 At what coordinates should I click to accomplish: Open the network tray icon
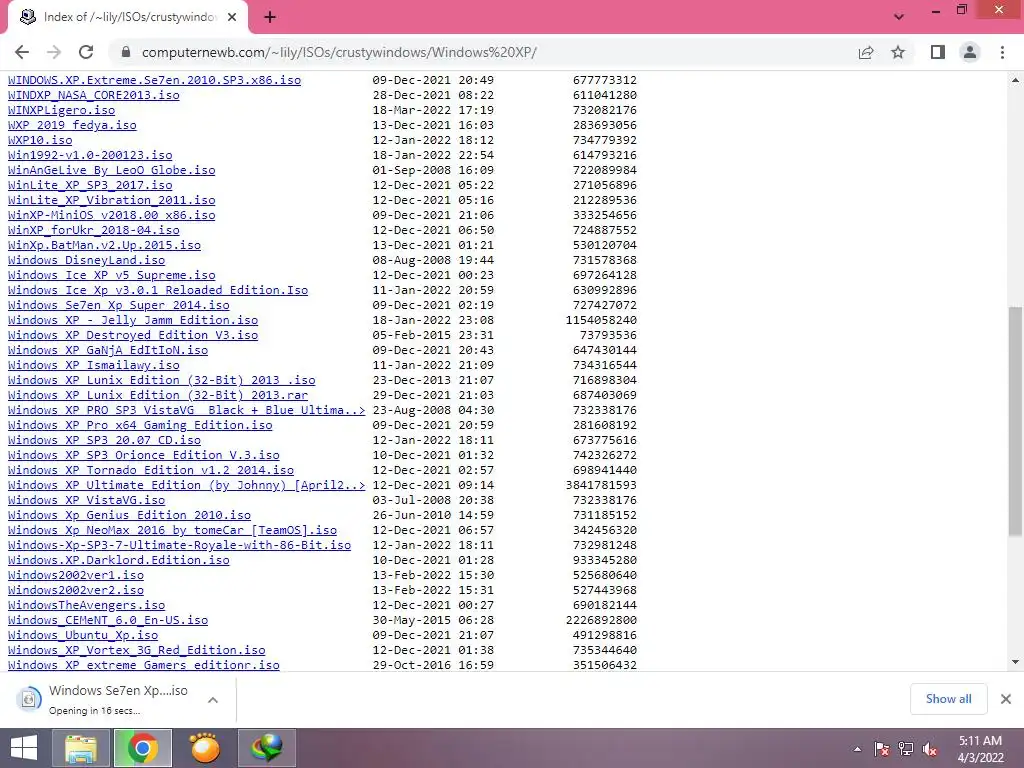[x=906, y=749]
